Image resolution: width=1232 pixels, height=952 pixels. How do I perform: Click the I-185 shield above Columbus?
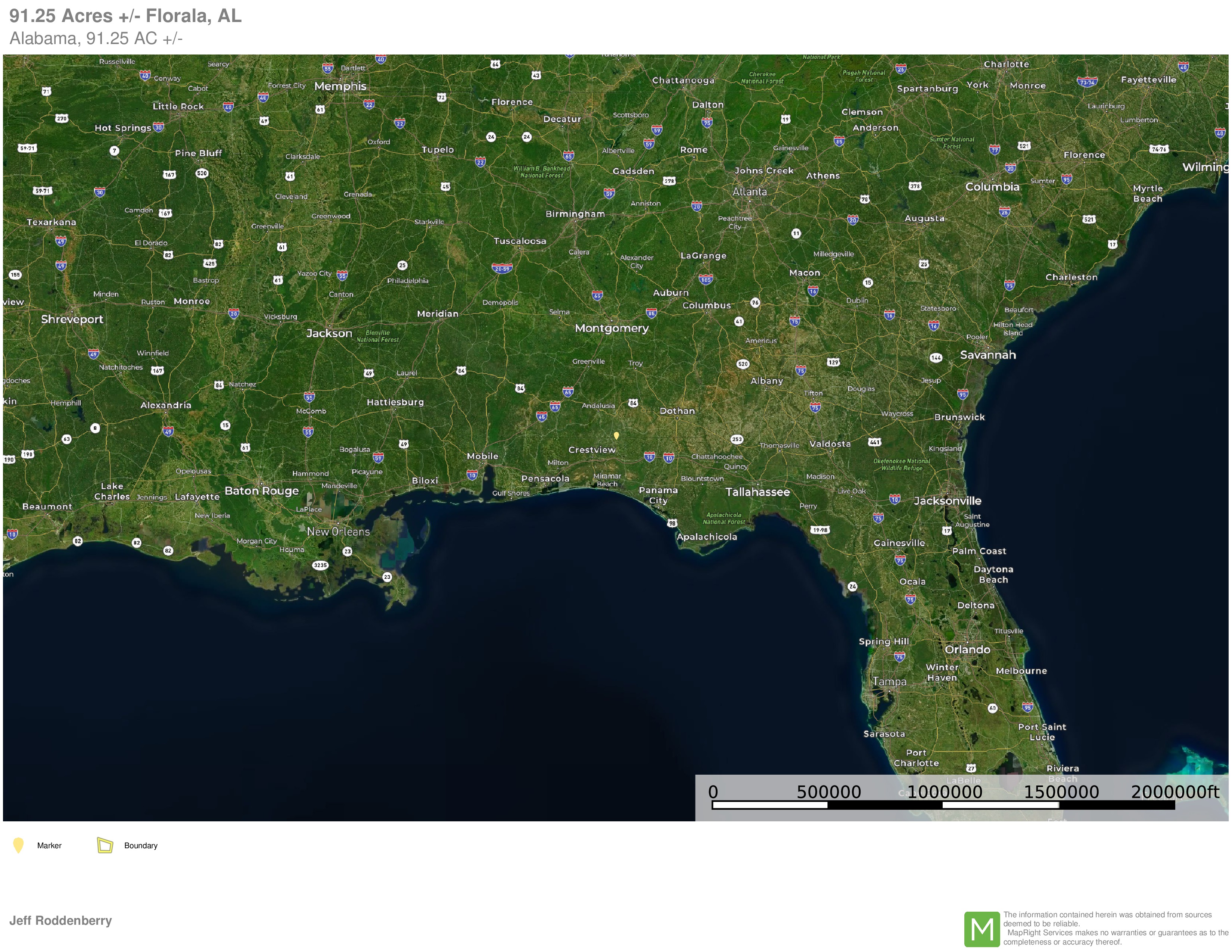coord(706,279)
